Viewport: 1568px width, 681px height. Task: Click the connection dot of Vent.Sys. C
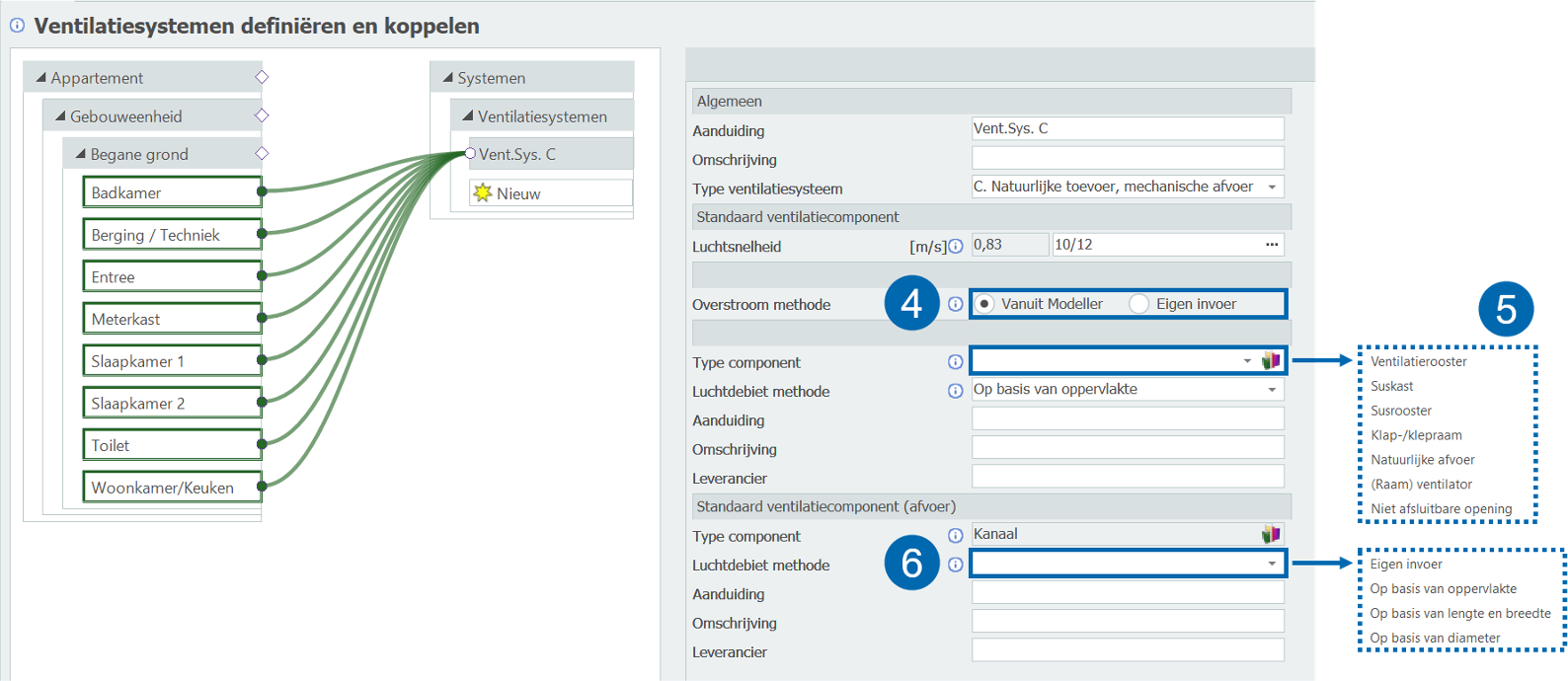click(470, 154)
